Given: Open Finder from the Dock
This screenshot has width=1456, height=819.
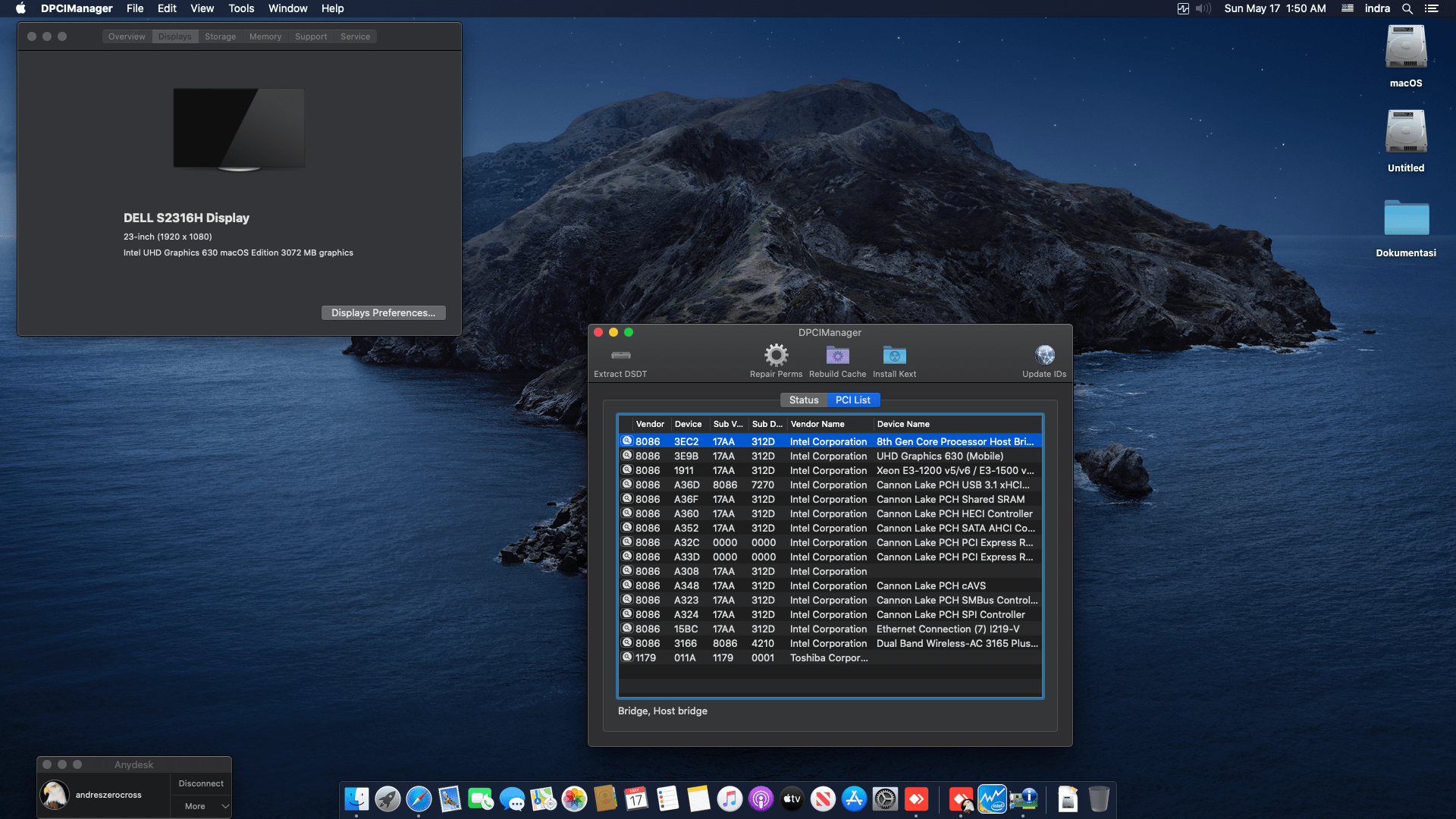Looking at the screenshot, I should point(356,799).
